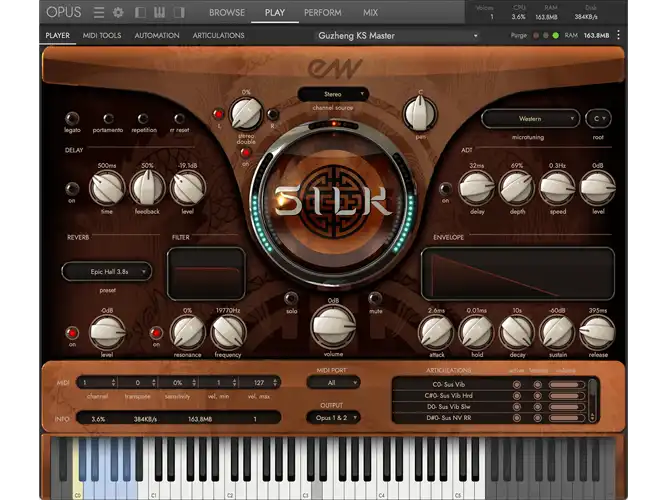
Task: Toggle the reverb on button
Action: click(72, 333)
